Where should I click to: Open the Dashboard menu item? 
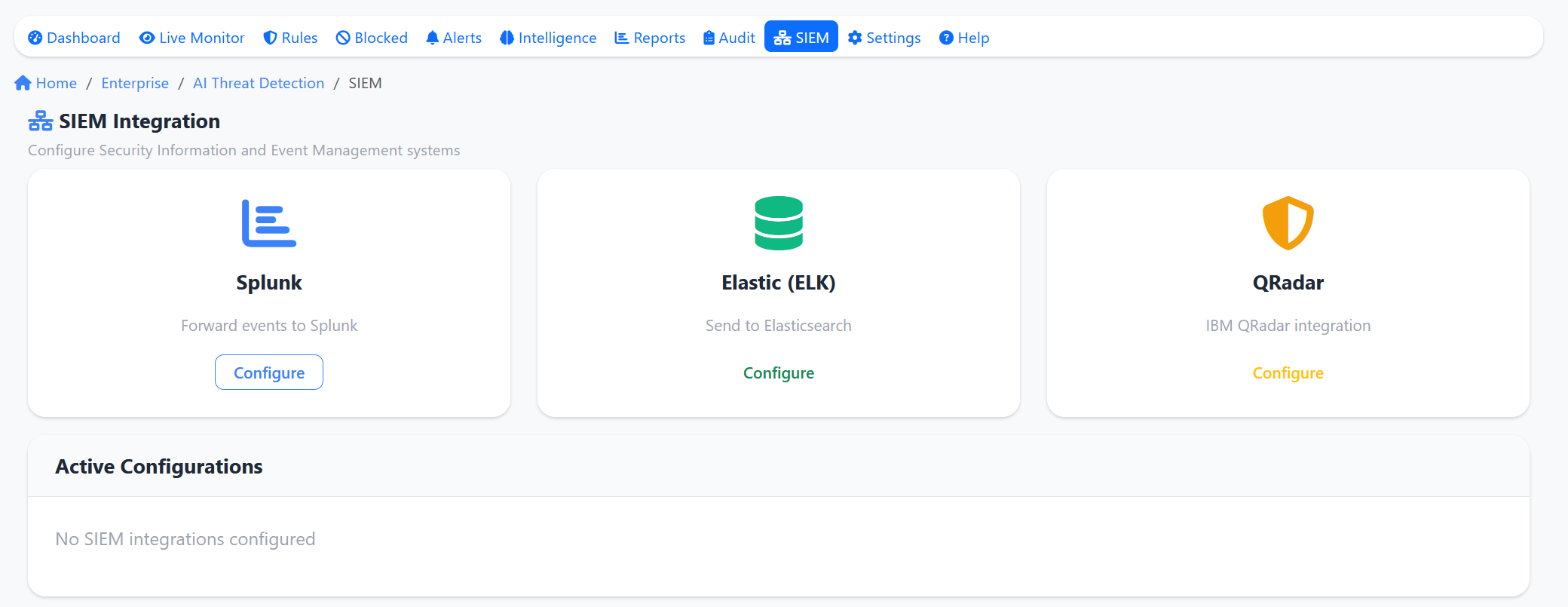pos(74,38)
